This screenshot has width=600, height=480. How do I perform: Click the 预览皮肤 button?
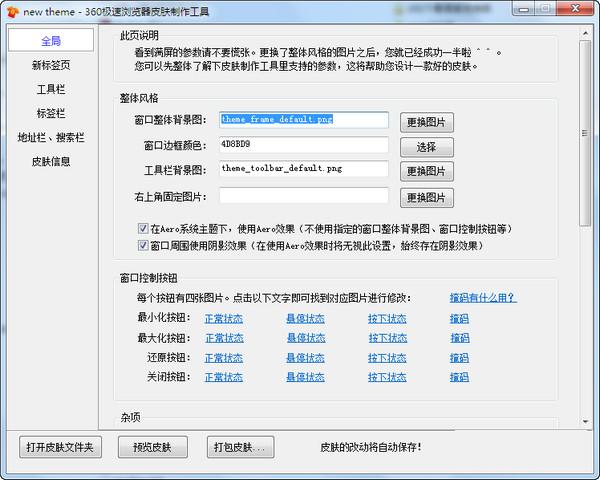click(152, 447)
